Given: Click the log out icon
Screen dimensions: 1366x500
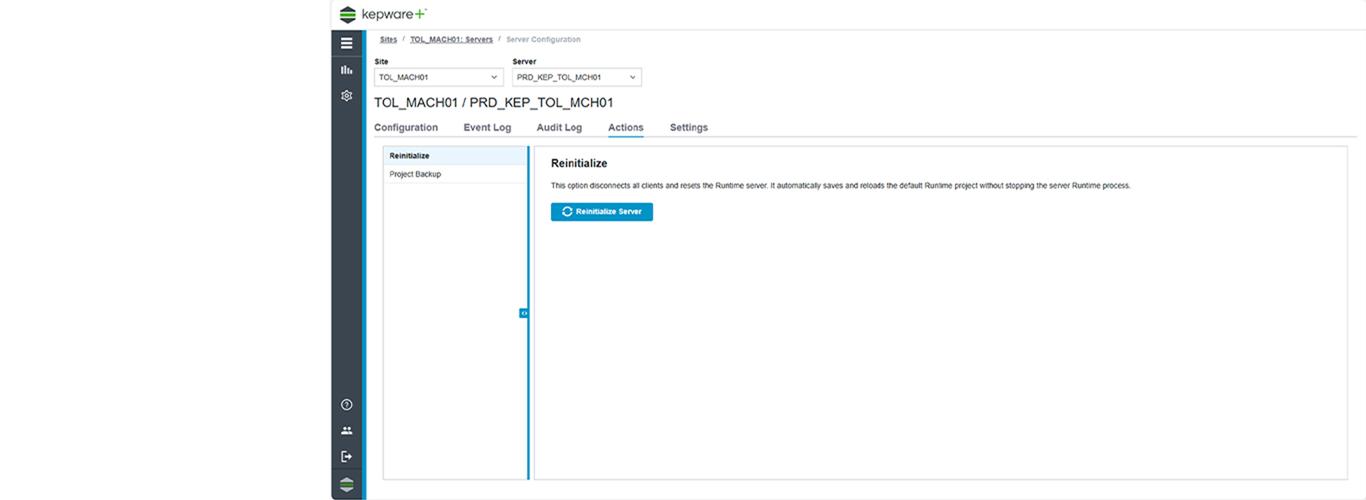Looking at the screenshot, I should (346, 457).
